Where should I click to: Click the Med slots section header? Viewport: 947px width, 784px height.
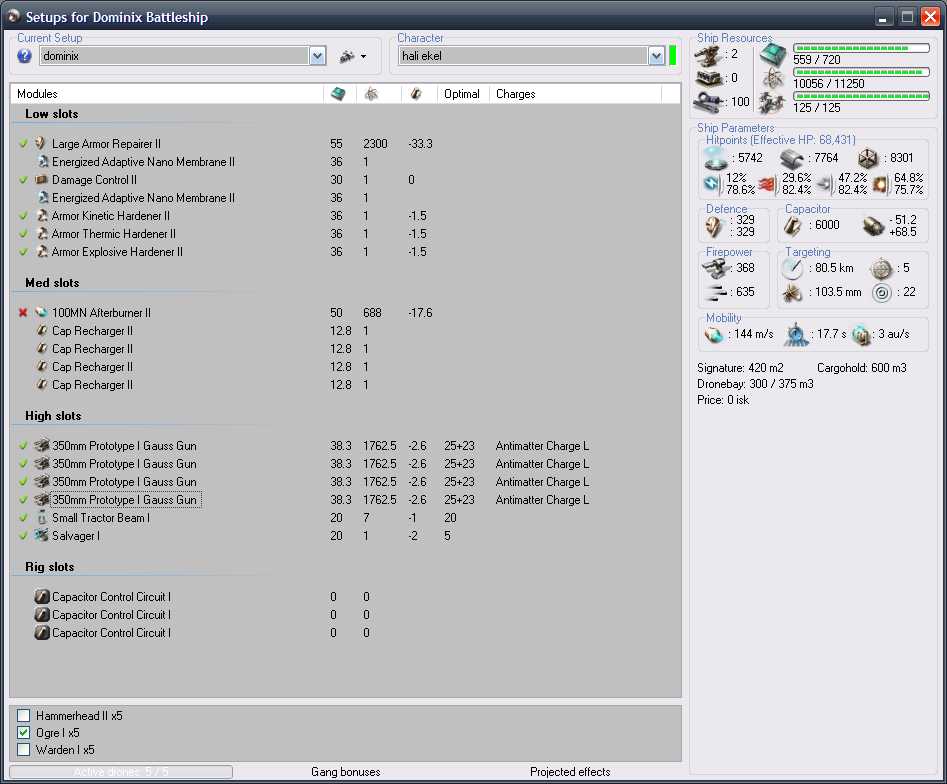tap(52, 283)
